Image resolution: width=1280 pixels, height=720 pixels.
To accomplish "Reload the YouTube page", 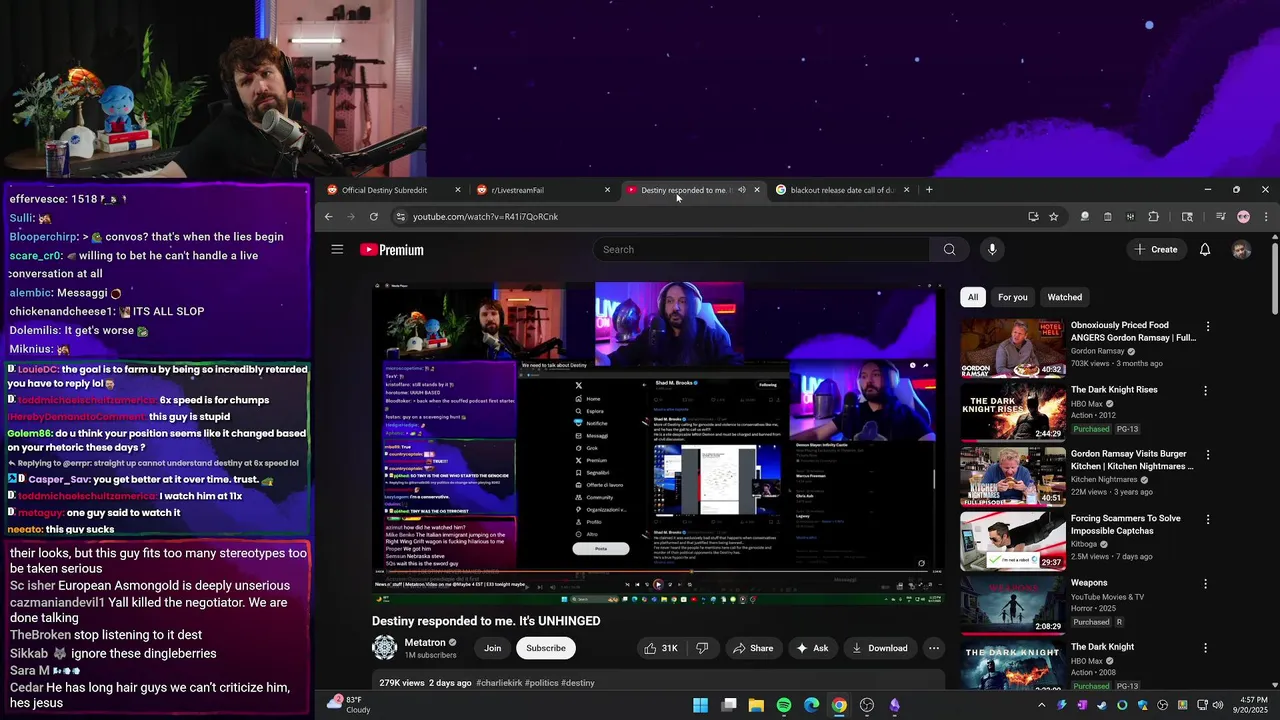I will click(x=374, y=216).
